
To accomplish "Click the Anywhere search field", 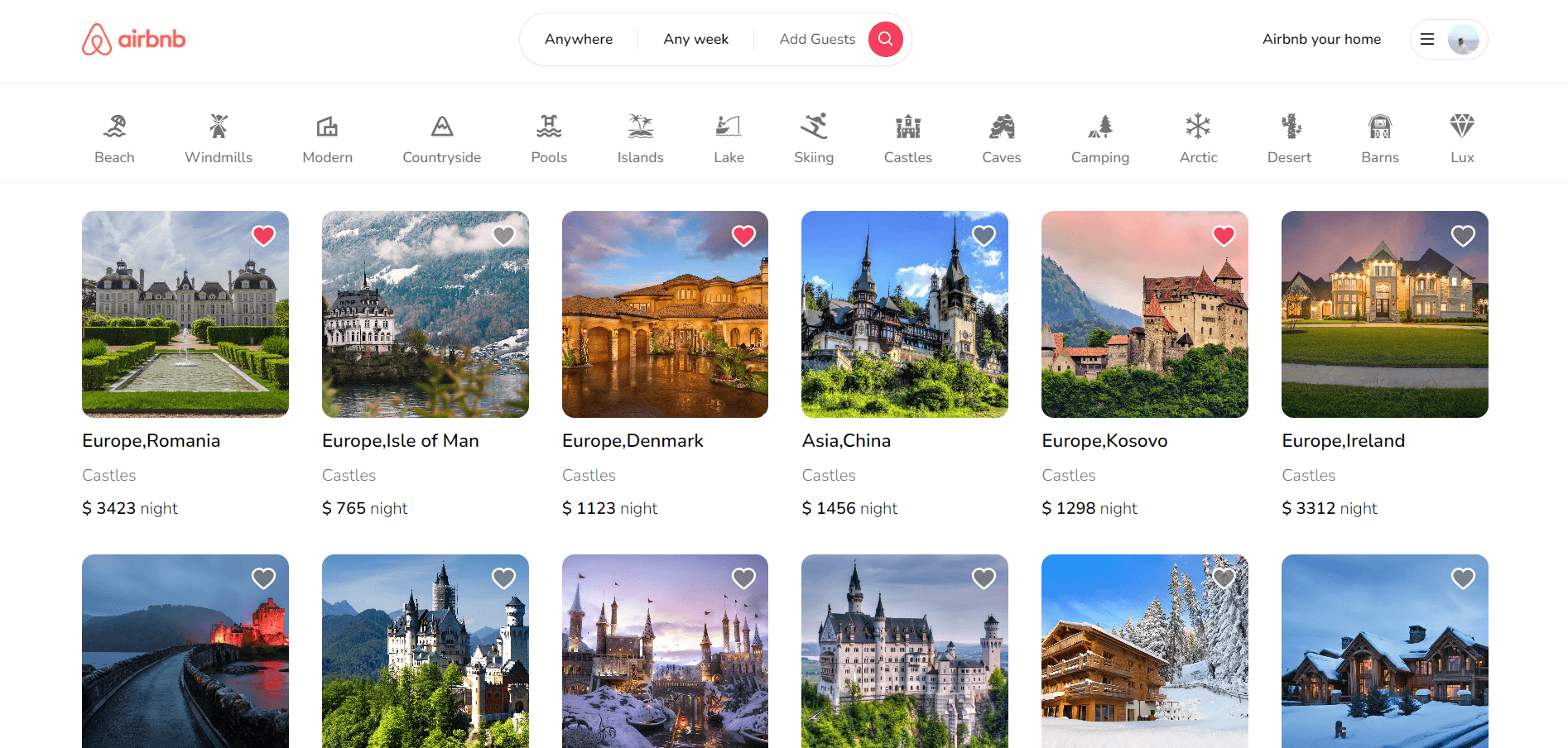I will tap(579, 39).
